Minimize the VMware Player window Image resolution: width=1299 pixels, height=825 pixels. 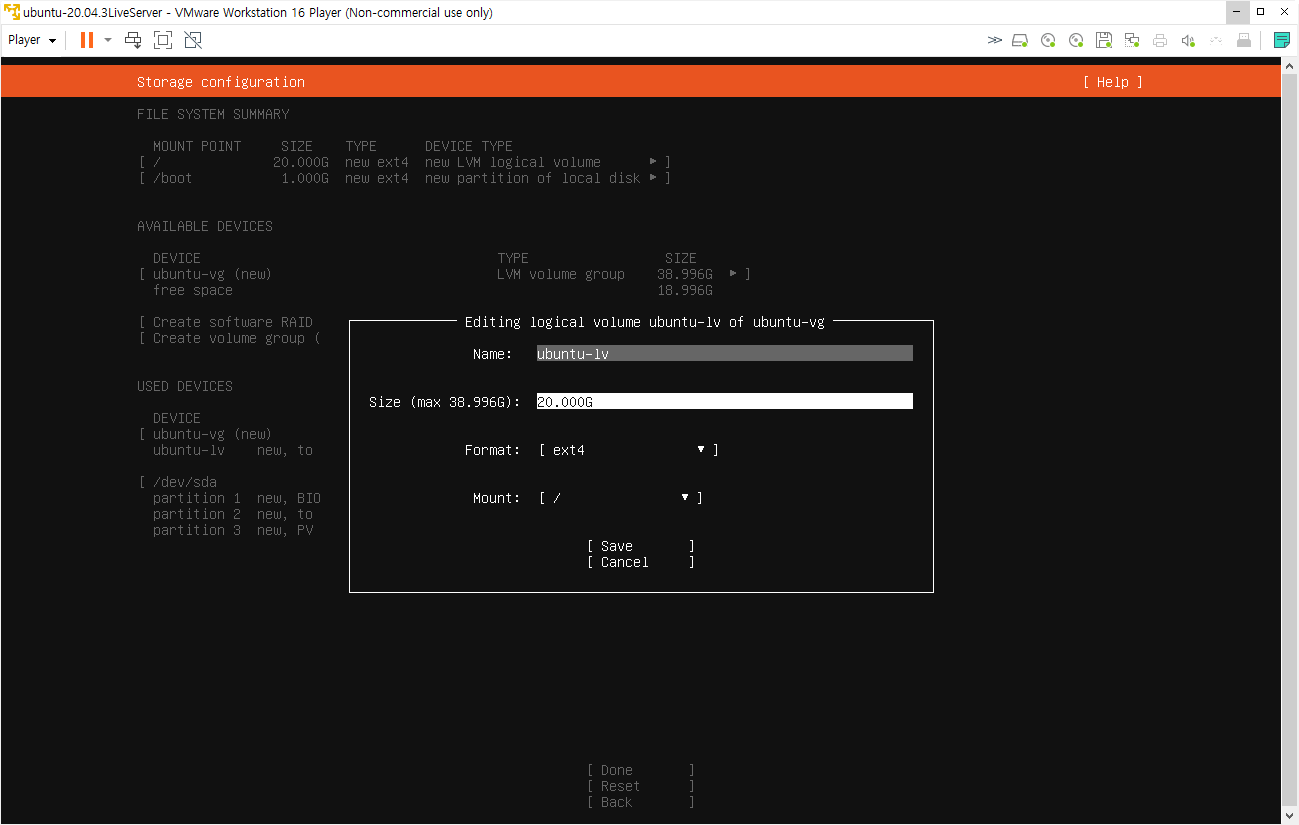click(1238, 12)
